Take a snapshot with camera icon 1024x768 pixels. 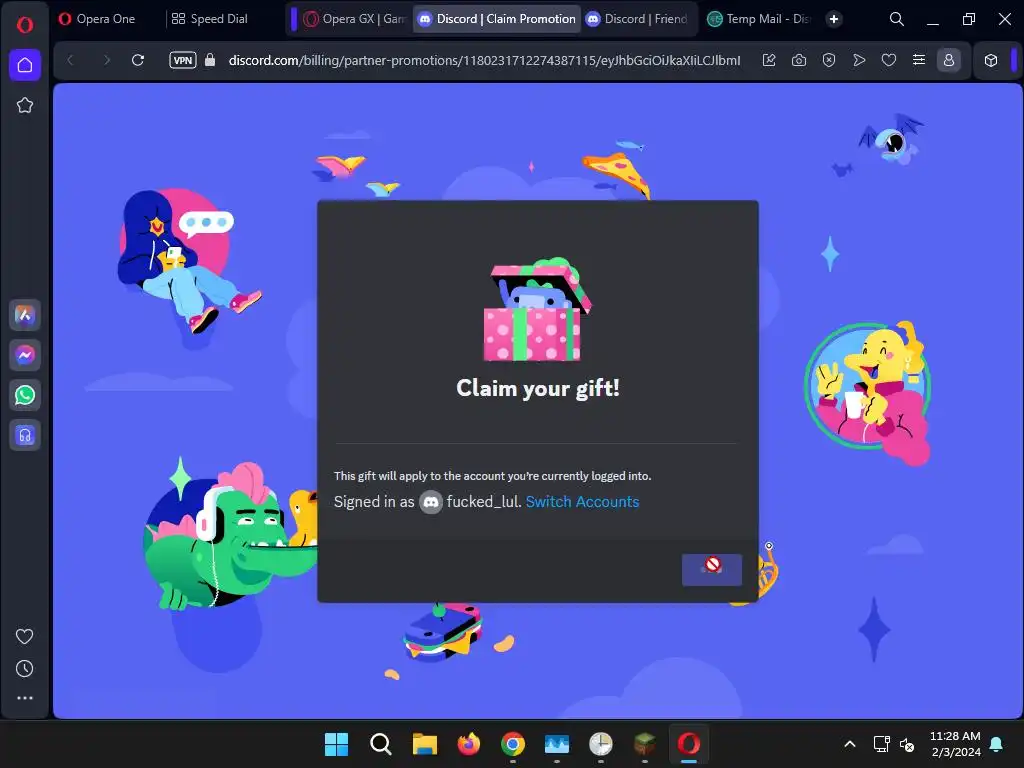pos(799,60)
